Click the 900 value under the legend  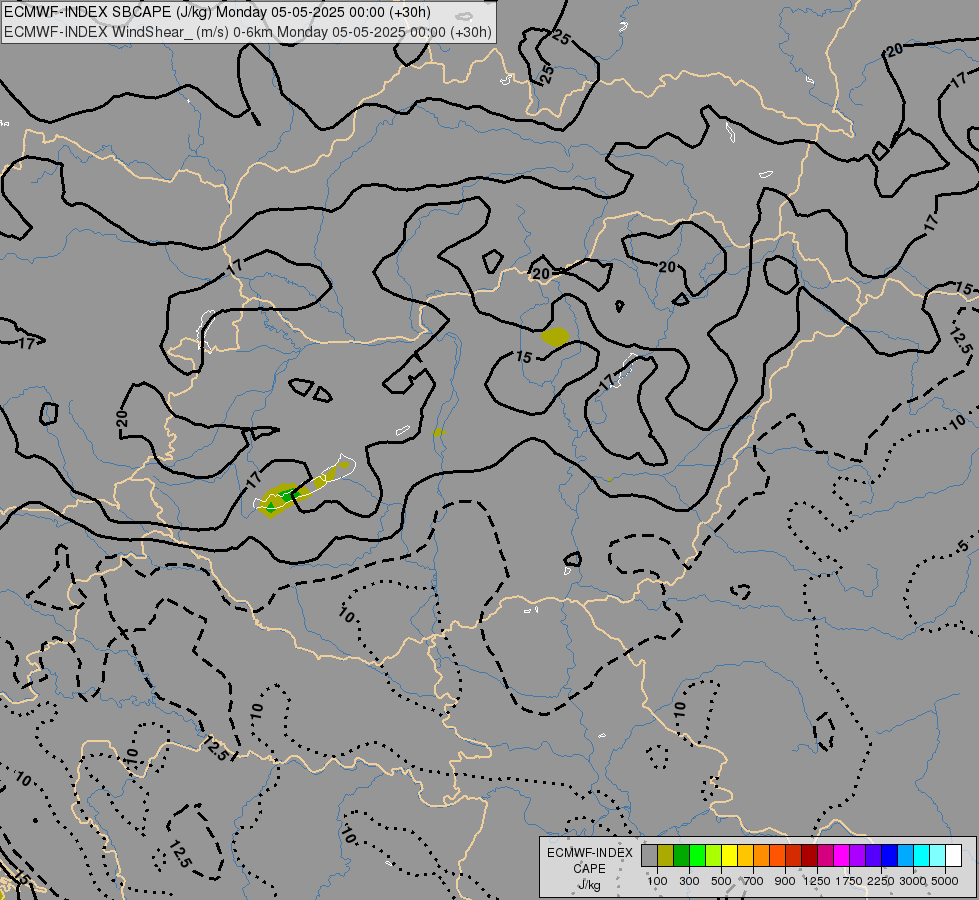(x=785, y=881)
